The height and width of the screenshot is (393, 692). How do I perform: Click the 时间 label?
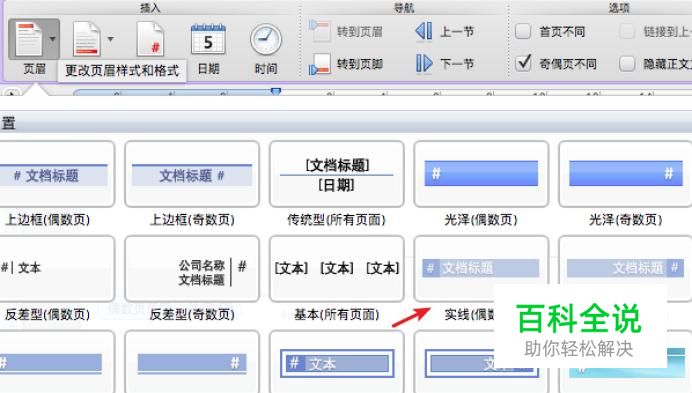coord(266,69)
